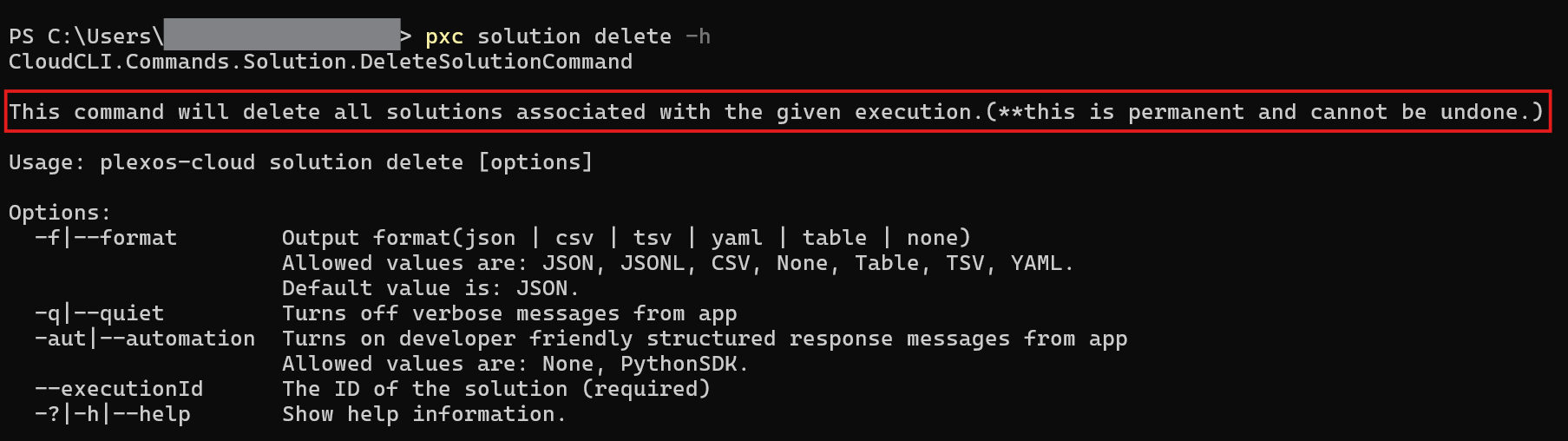
Task: Click the developer friendly structured response text
Action: tap(705, 339)
